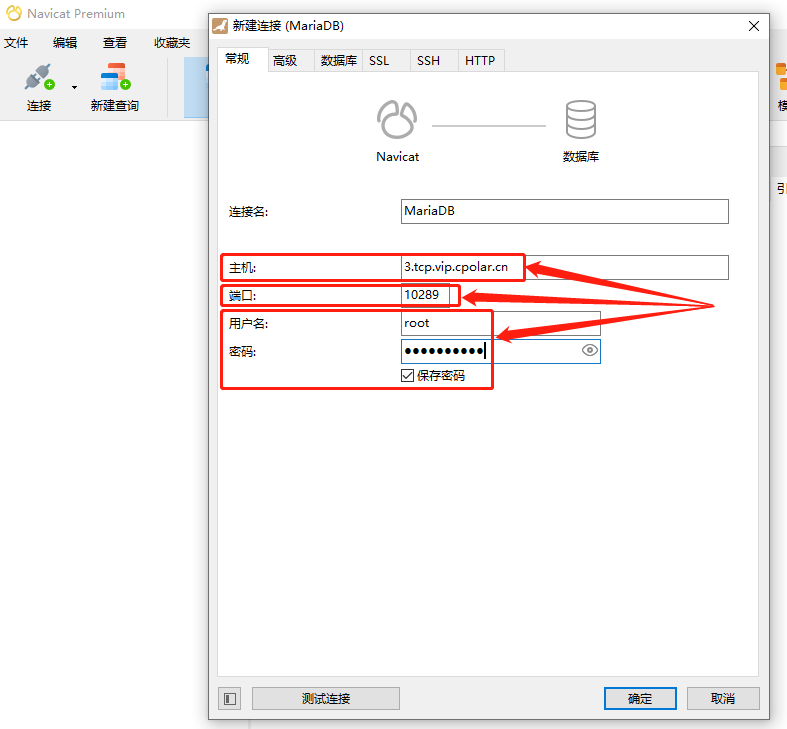The height and width of the screenshot is (729, 787).
Task: Click the panel layout icon bottom-left of dialog
Action: [x=230, y=698]
